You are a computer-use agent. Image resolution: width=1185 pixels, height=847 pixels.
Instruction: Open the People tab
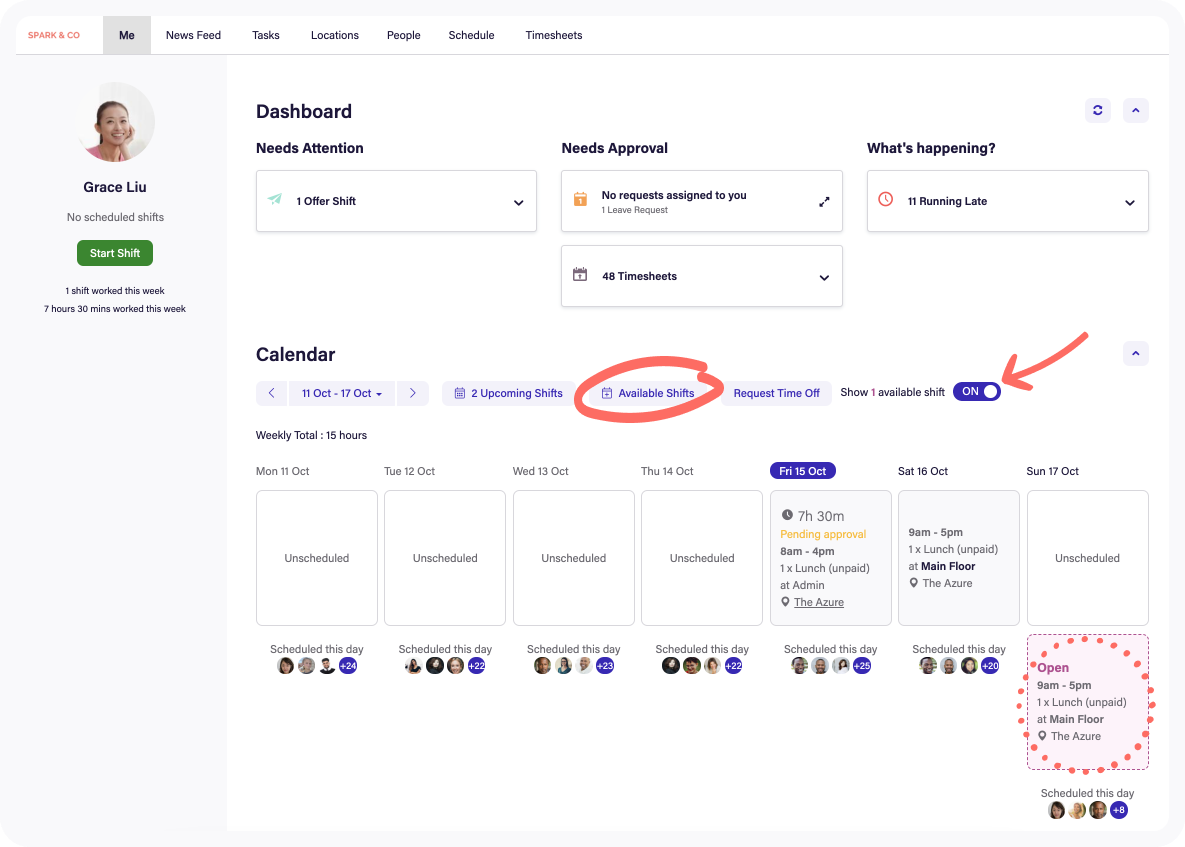click(x=404, y=35)
